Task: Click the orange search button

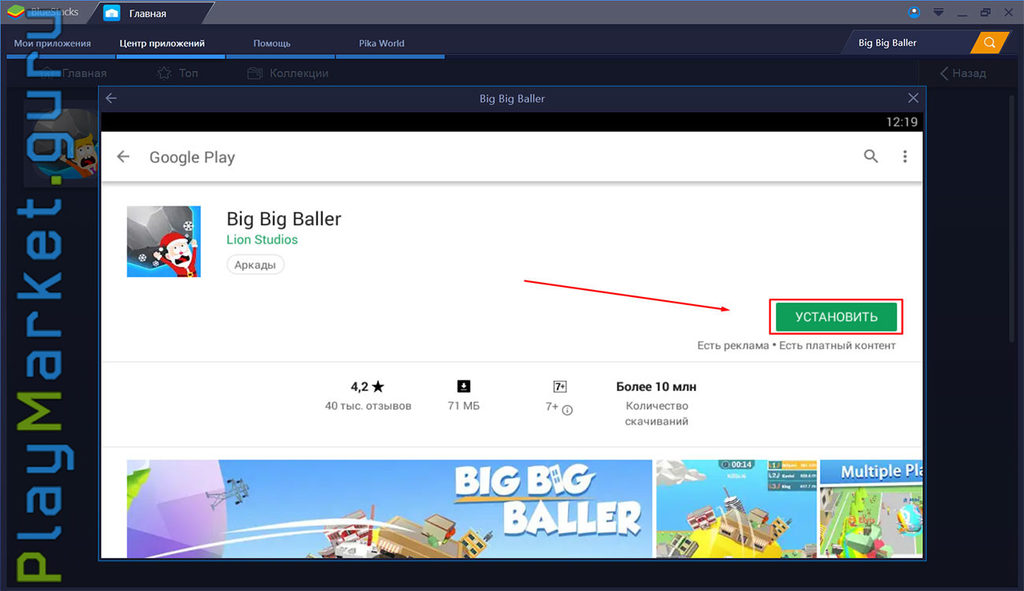Action: [x=990, y=42]
